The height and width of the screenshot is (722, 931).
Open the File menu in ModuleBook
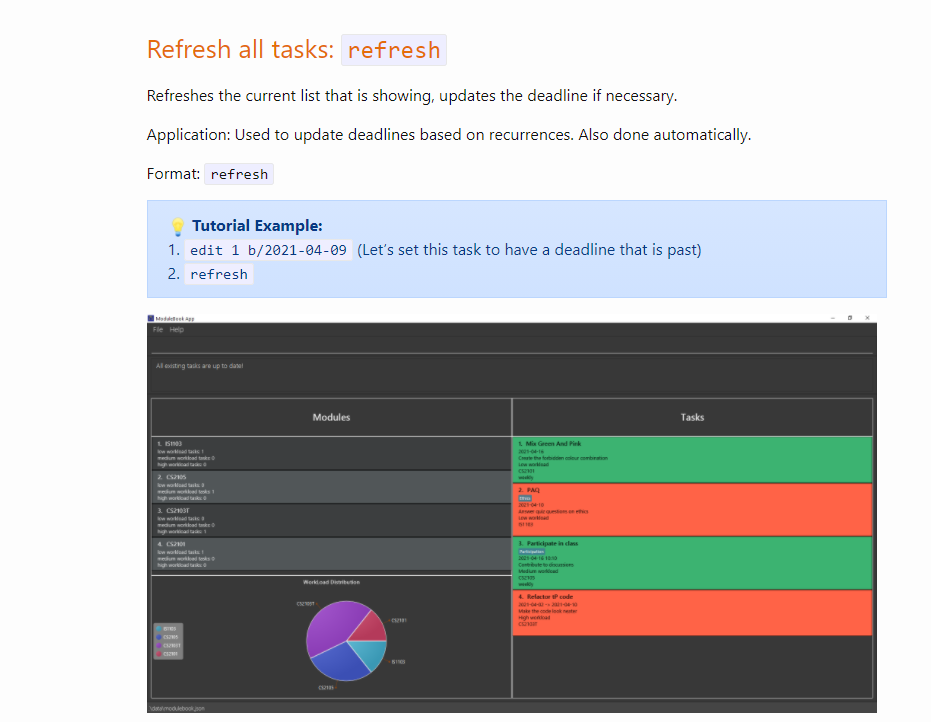(x=157, y=330)
